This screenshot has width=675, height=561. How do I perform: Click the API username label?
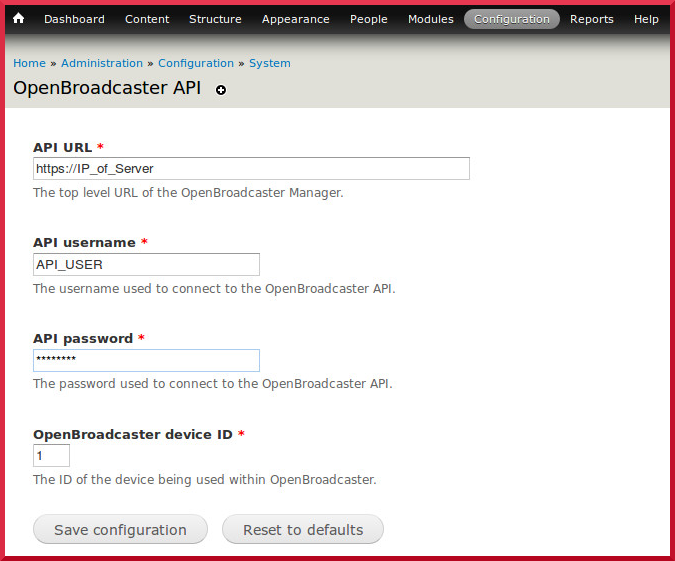click(x=84, y=242)
